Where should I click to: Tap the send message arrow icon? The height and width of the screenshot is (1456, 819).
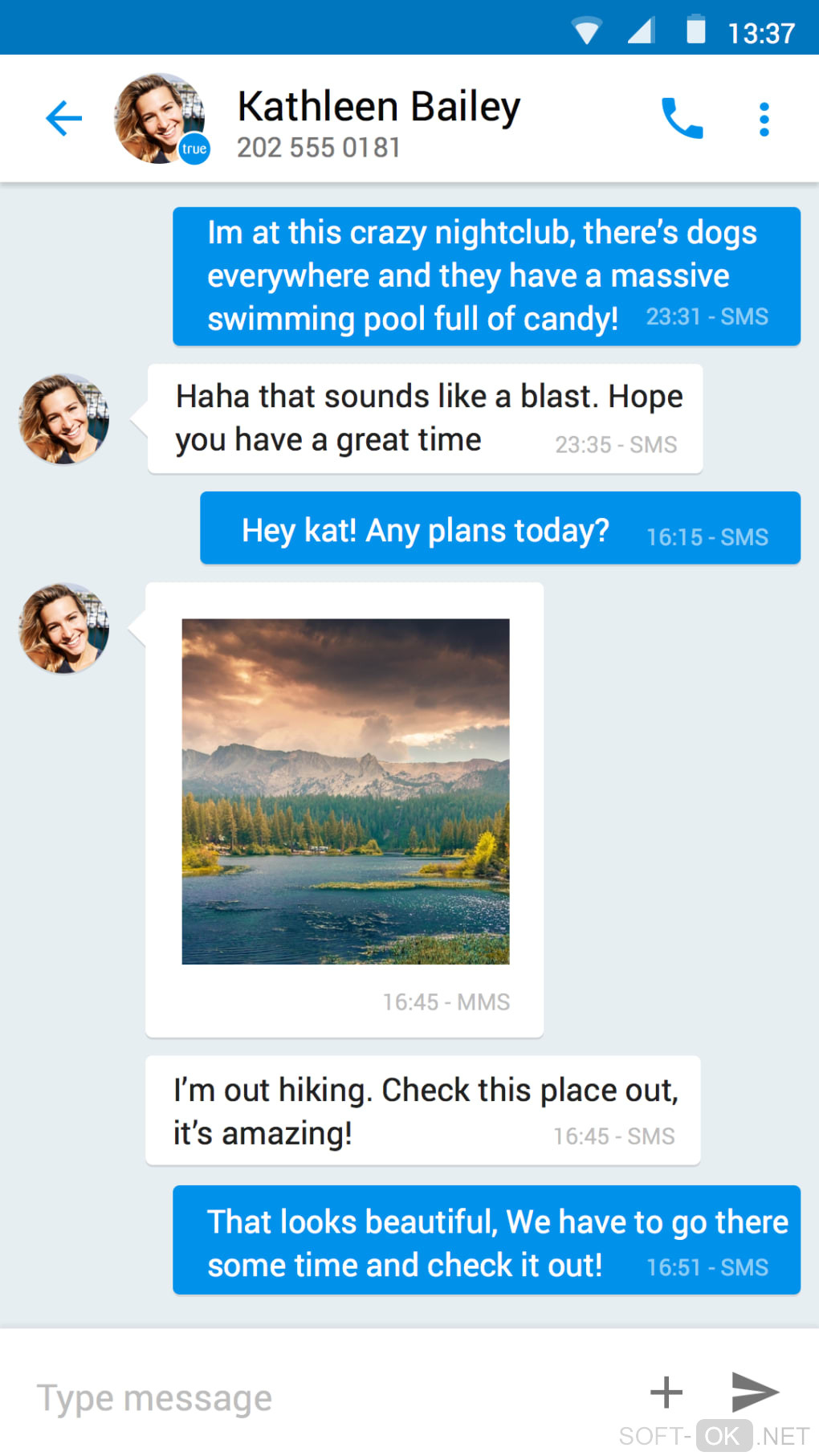coord(755,1392)
